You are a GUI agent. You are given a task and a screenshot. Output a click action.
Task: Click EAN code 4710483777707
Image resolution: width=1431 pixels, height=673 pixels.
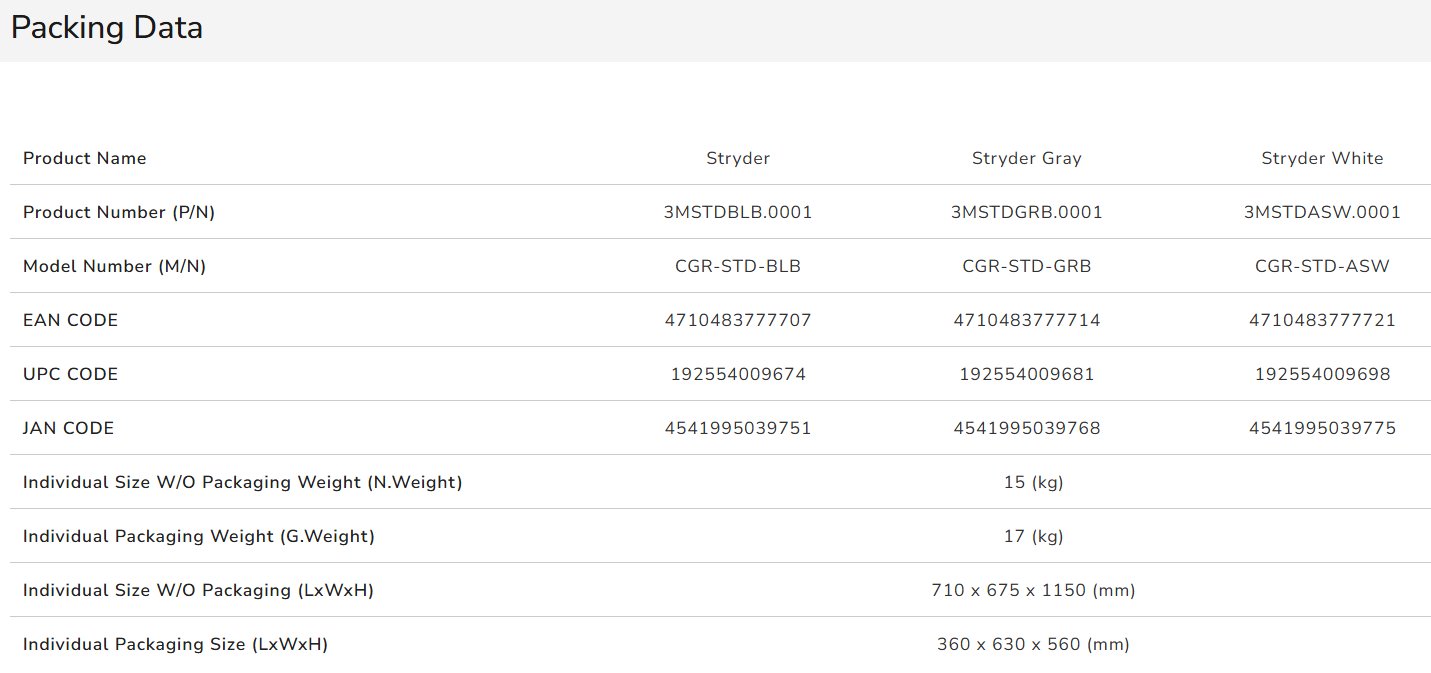(x=738, y=320)
